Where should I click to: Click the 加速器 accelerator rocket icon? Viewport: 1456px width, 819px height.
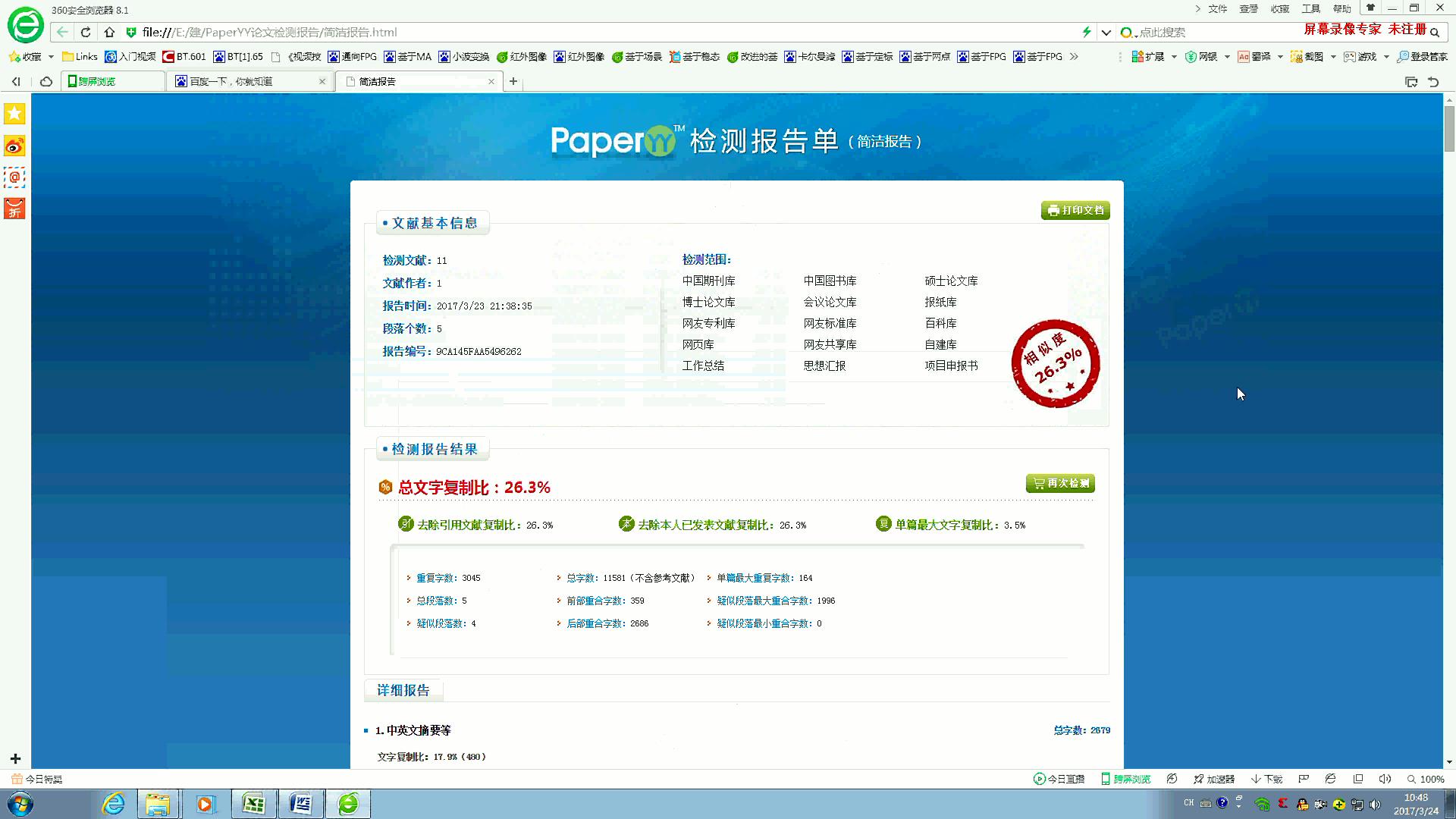pos(1198,779)
